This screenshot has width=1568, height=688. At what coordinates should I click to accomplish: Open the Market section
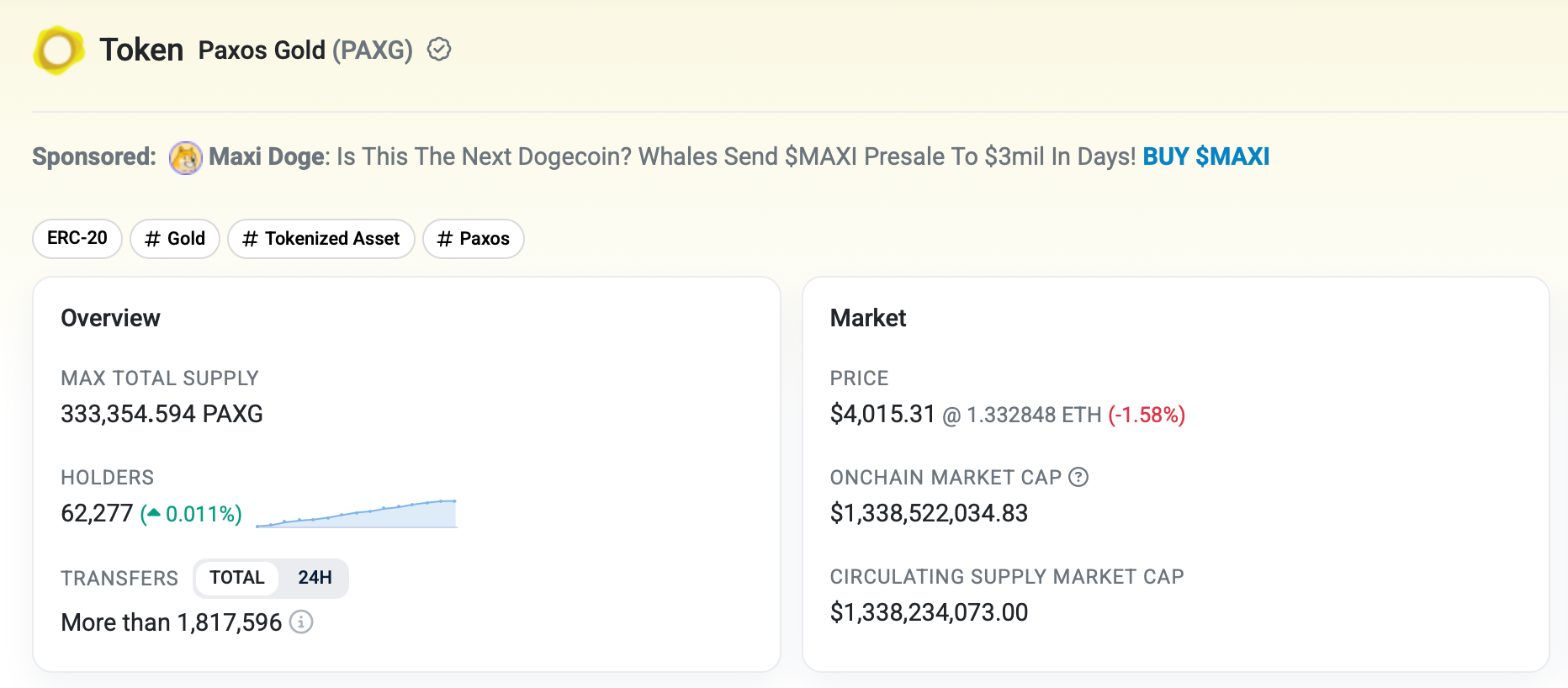[868, 318]
